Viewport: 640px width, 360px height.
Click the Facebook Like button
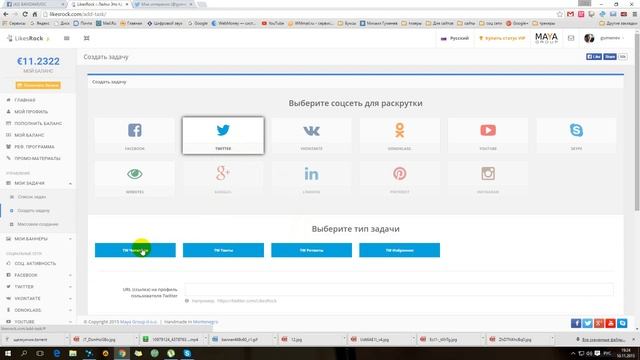594,57
